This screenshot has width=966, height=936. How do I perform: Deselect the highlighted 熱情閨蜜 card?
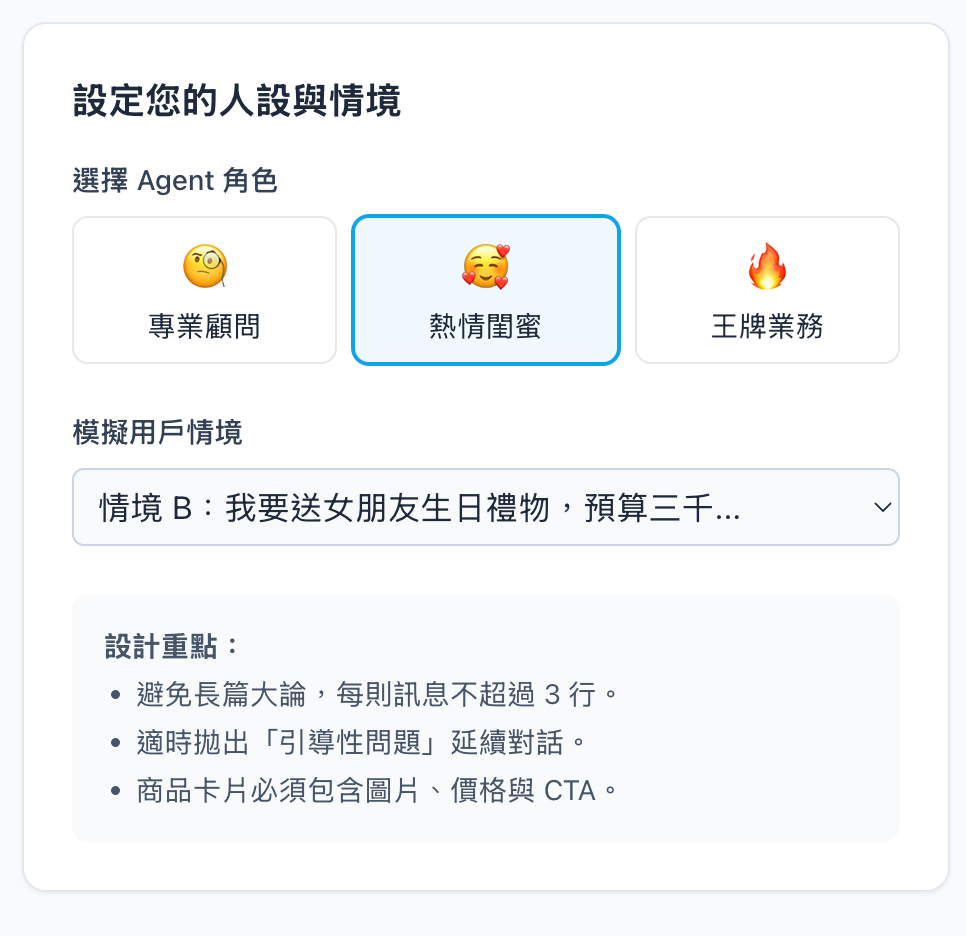coord(485,289)
